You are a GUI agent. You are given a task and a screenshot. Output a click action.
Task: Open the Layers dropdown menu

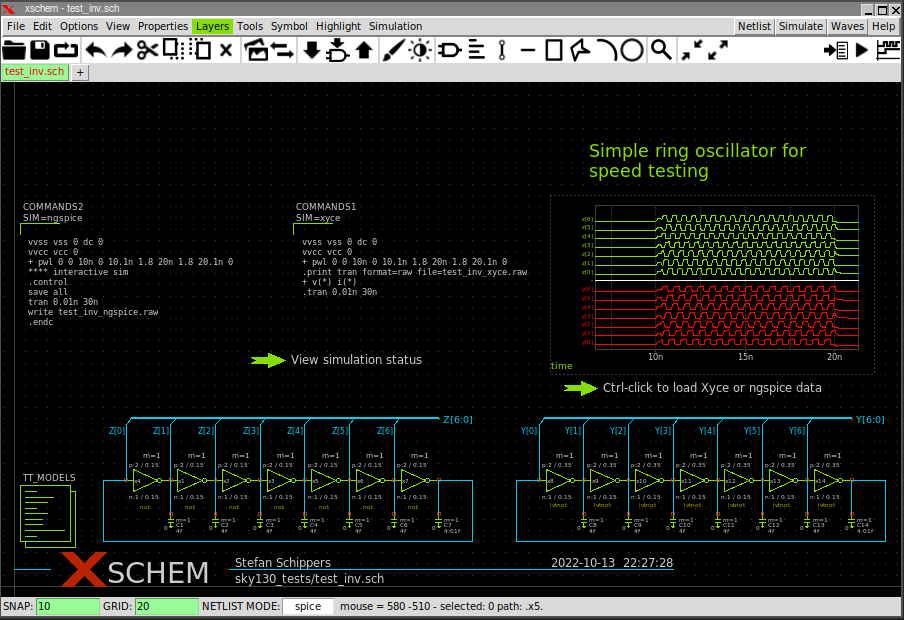click(x=212, y=26)
